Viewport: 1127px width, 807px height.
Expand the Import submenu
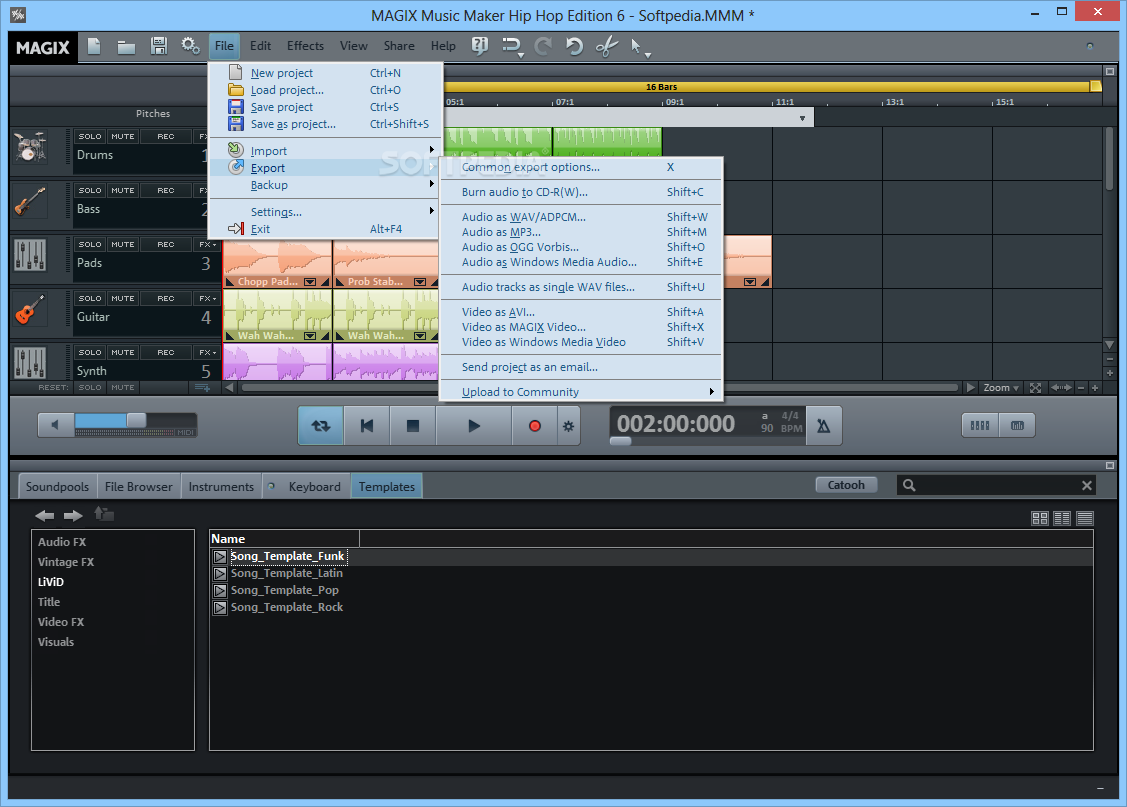pyautogui.click(x=323, y=150)
